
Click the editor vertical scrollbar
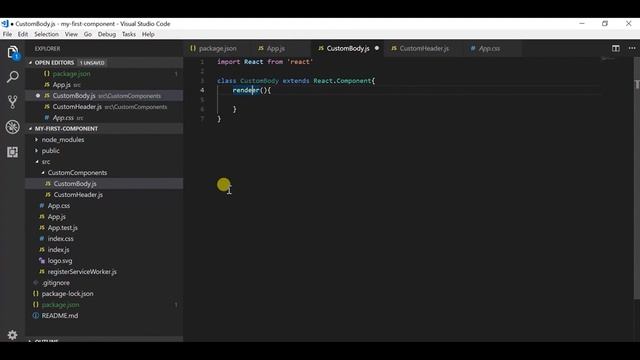click(636, 179)
